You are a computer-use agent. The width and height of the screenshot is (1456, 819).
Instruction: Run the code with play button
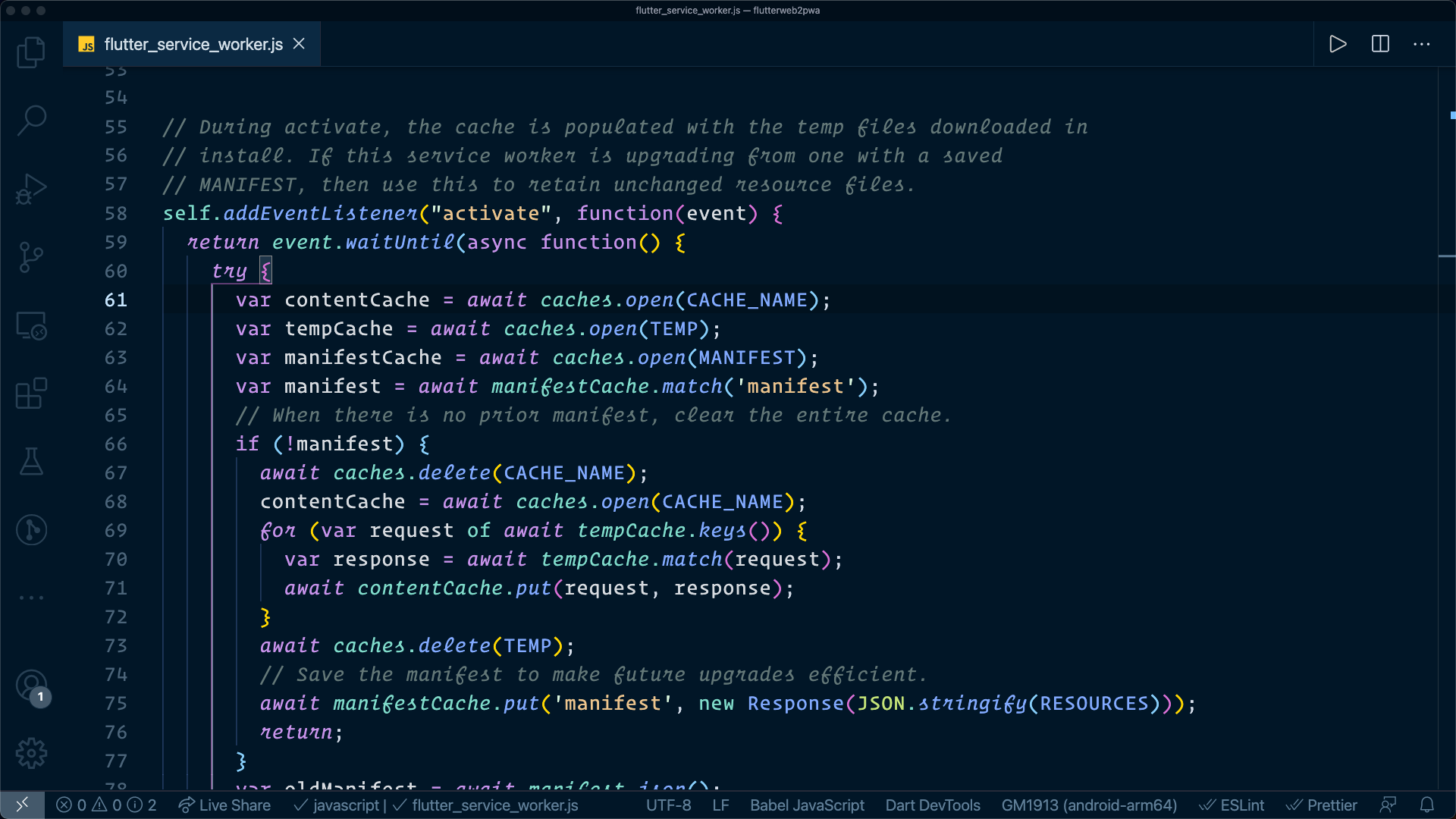pos(1338,44)
